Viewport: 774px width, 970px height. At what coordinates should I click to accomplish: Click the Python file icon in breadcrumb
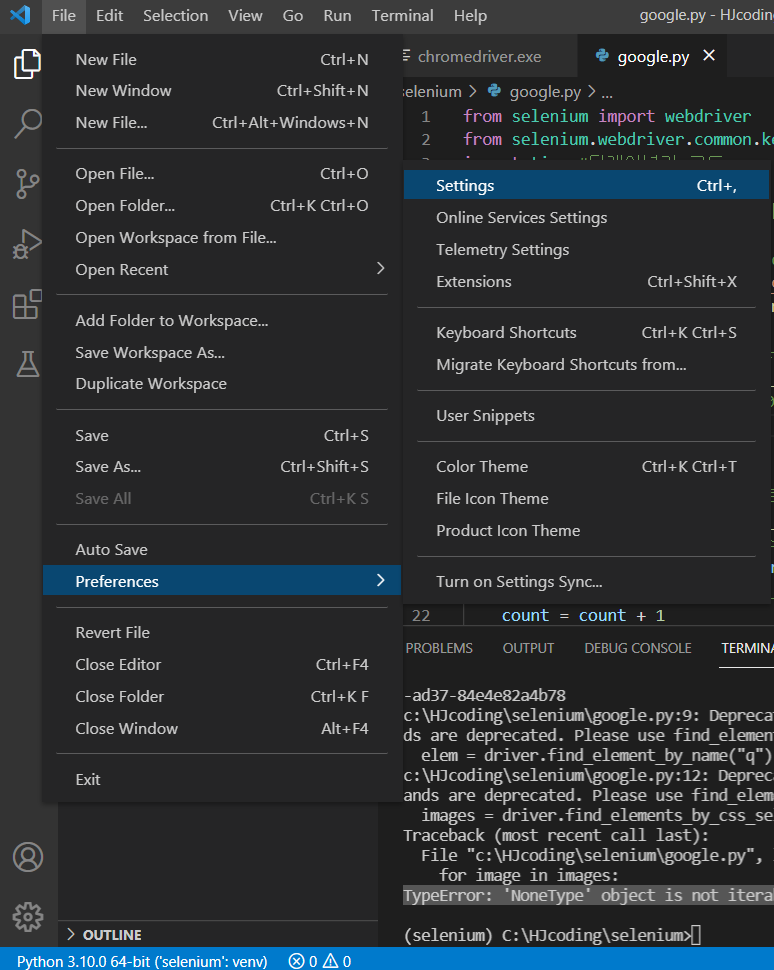[494, 91]
